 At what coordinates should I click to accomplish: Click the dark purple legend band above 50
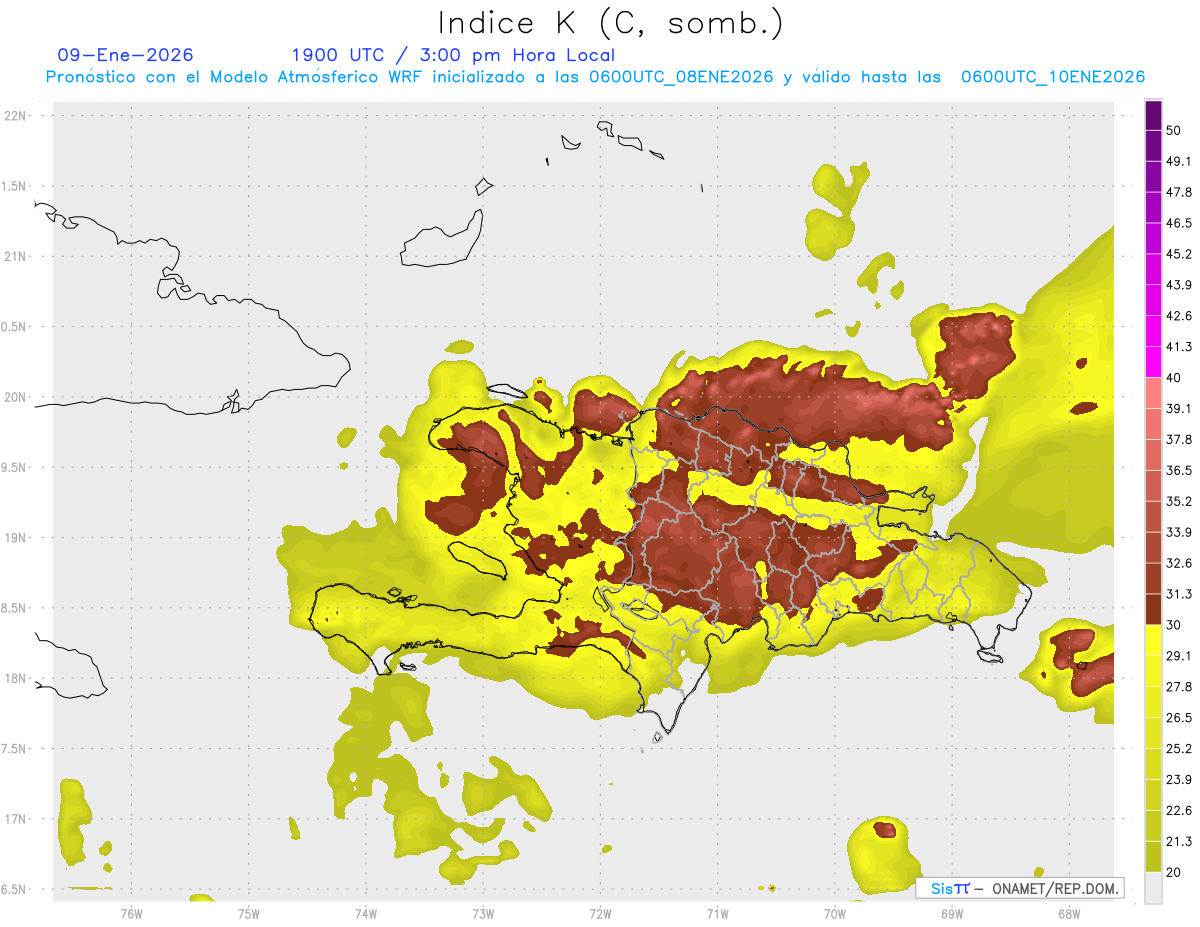1153,115
